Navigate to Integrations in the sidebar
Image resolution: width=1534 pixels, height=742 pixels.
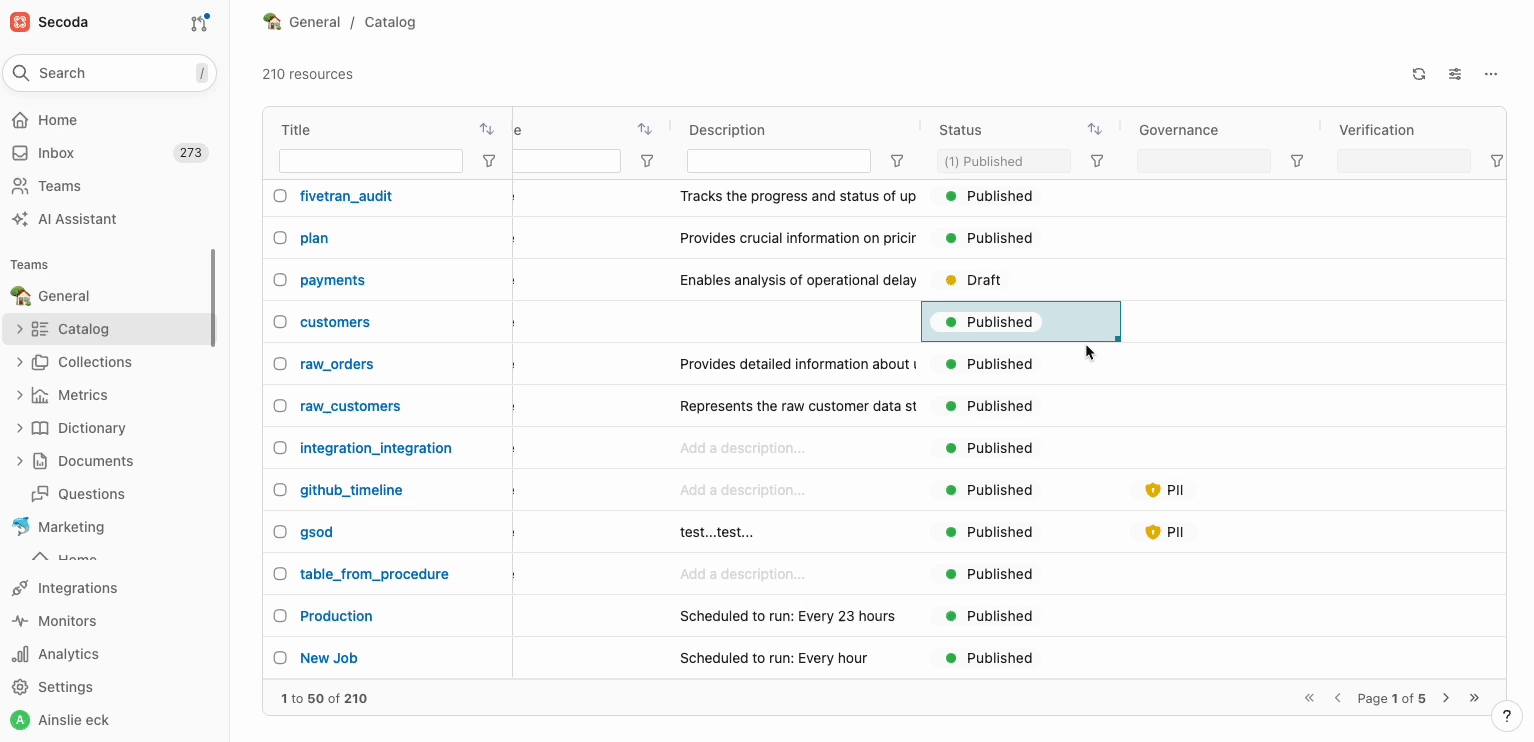click(77, 588)
